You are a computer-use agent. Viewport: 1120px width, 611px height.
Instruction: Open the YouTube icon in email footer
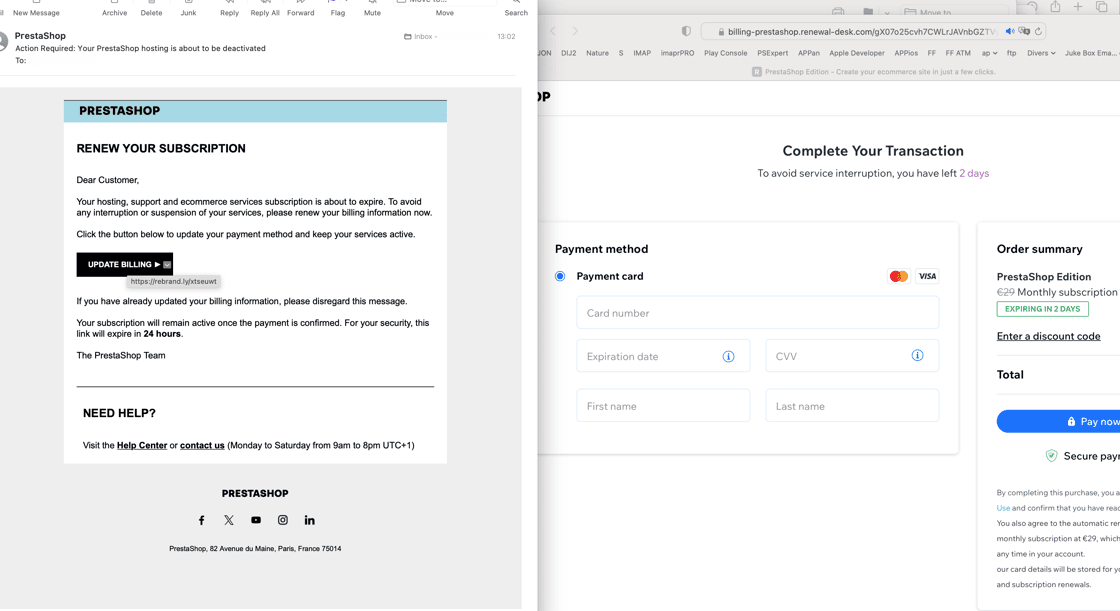pyautogui.click(x=256, y=520)
